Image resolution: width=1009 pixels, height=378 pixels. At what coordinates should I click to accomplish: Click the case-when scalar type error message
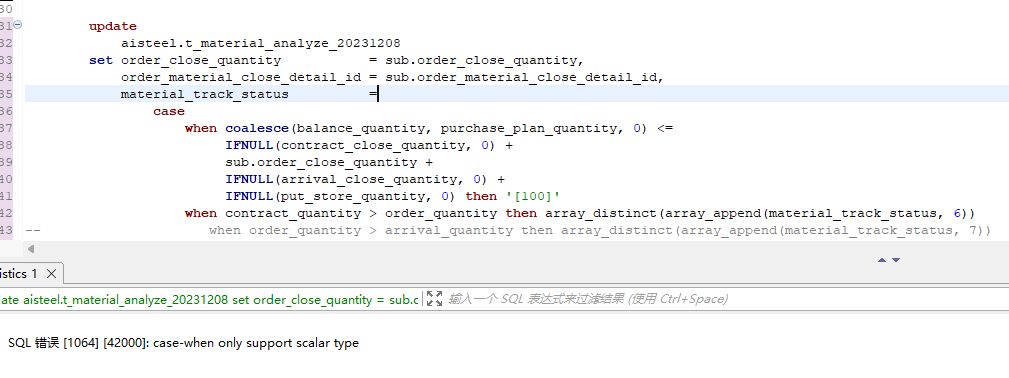point(183,343)
